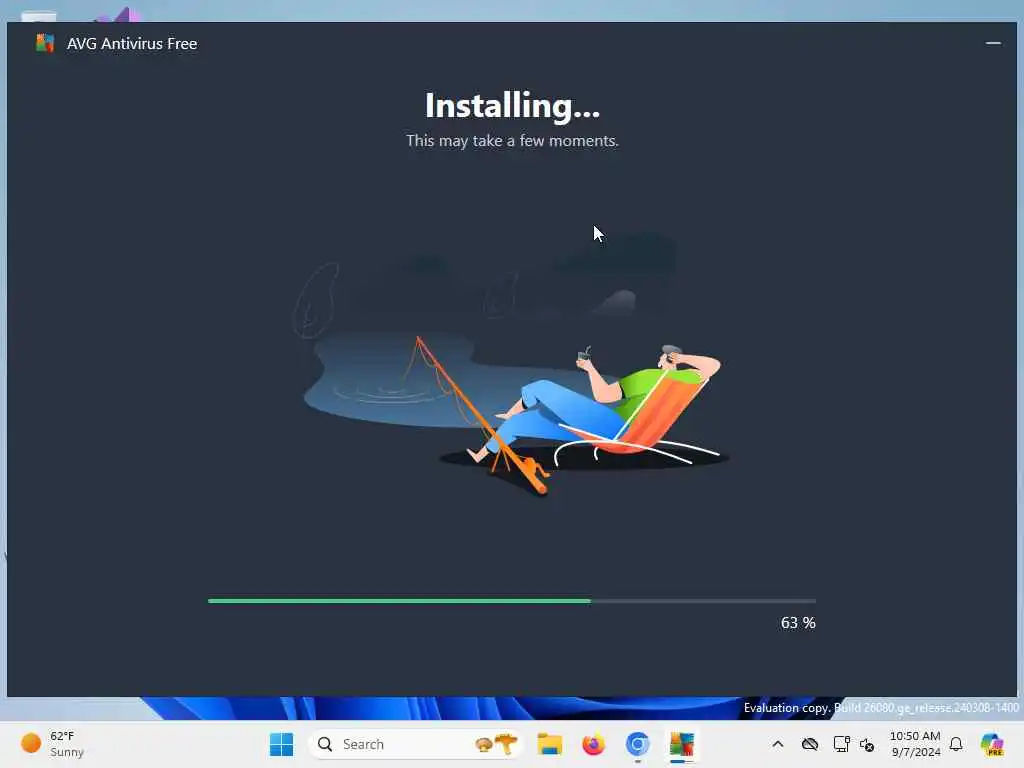Click the AVG Antivirus Free window title
Screen dimensions: 1024x768
pyautogui.click(x=132, y=44)
